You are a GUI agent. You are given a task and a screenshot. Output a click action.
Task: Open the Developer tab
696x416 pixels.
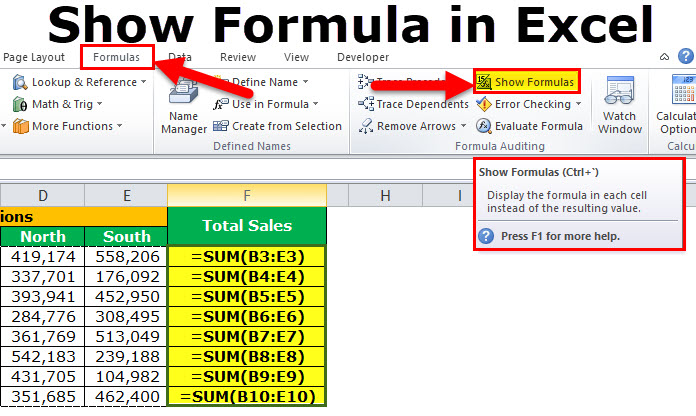pos(363,57)
